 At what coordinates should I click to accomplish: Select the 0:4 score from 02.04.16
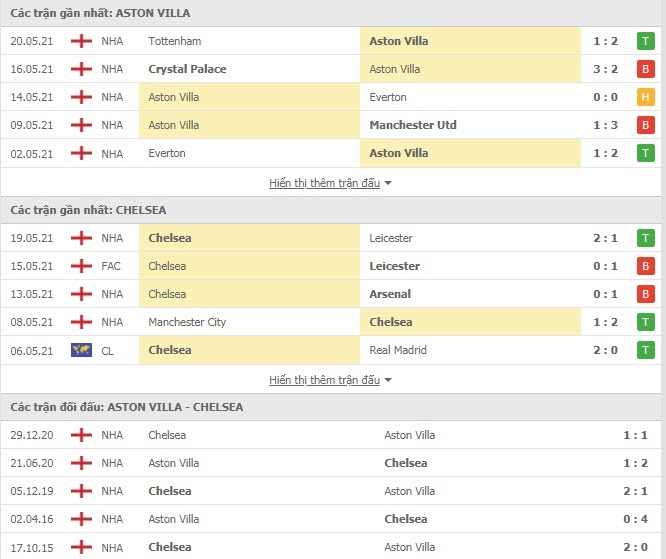635,519
